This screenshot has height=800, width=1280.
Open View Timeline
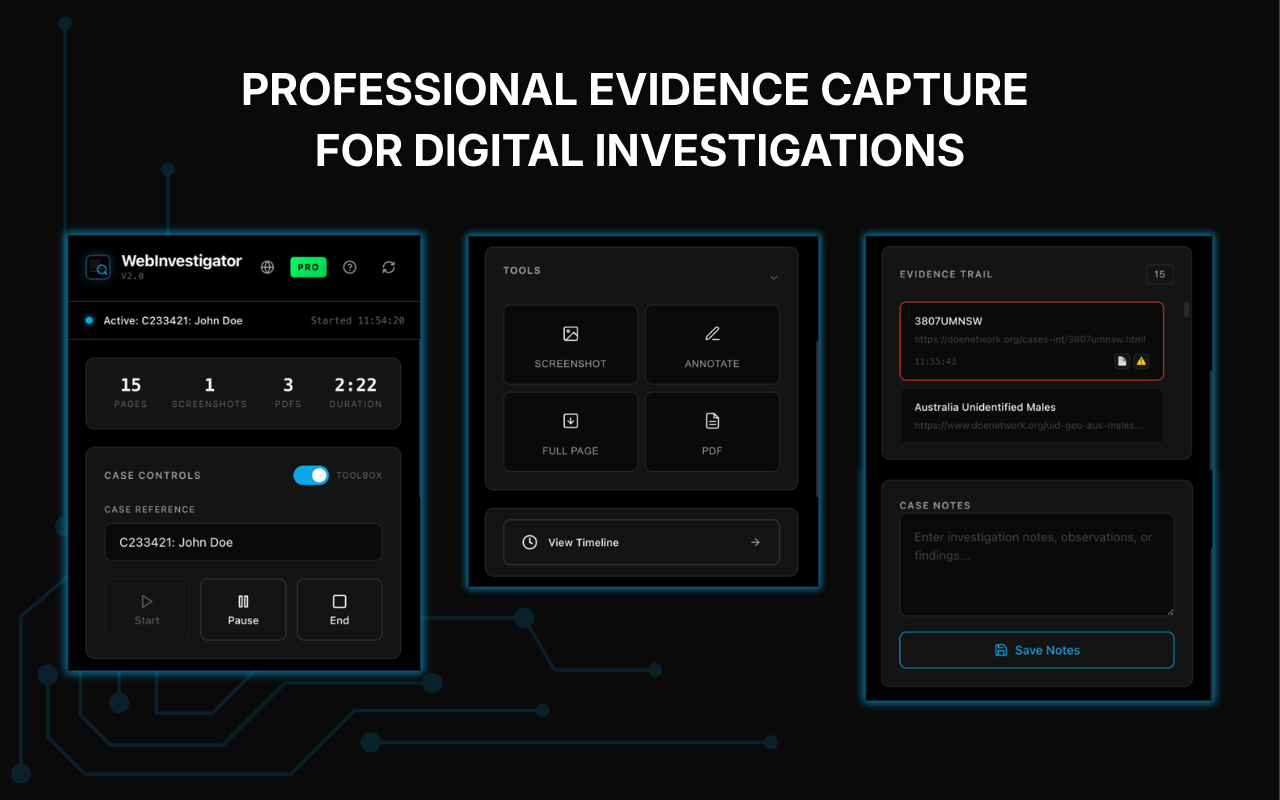click(641, 542)
